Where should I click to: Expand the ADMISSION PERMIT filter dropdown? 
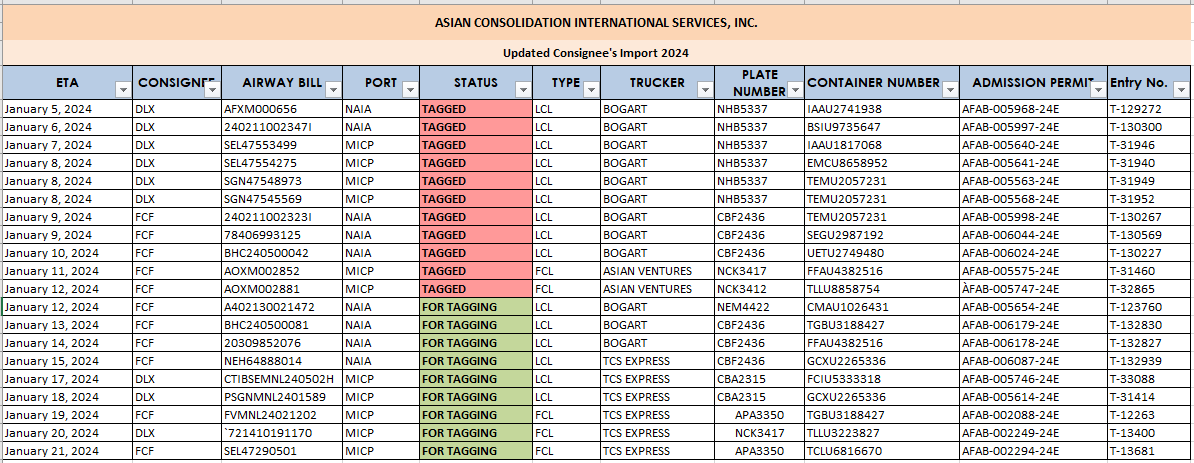(x=1097, y=90)
